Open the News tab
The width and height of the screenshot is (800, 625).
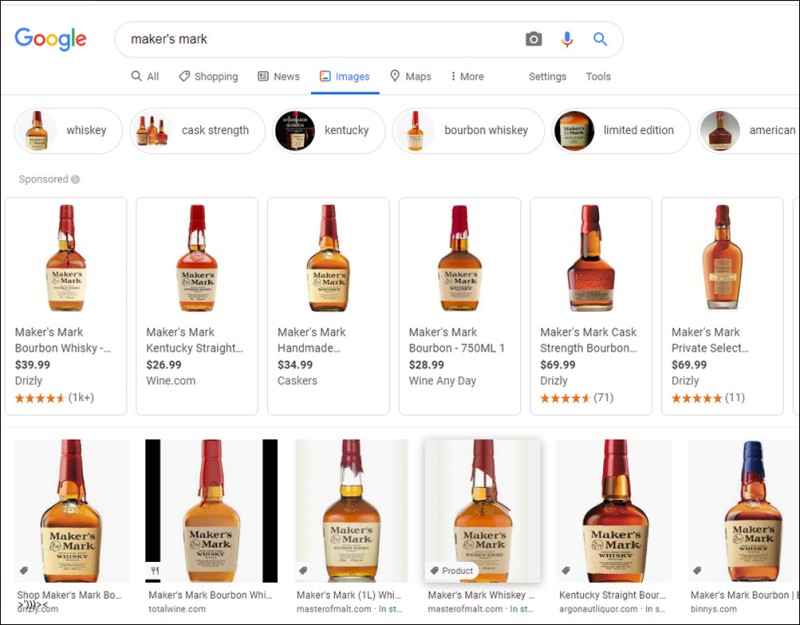pyautogui.click(x=279, y=76)
